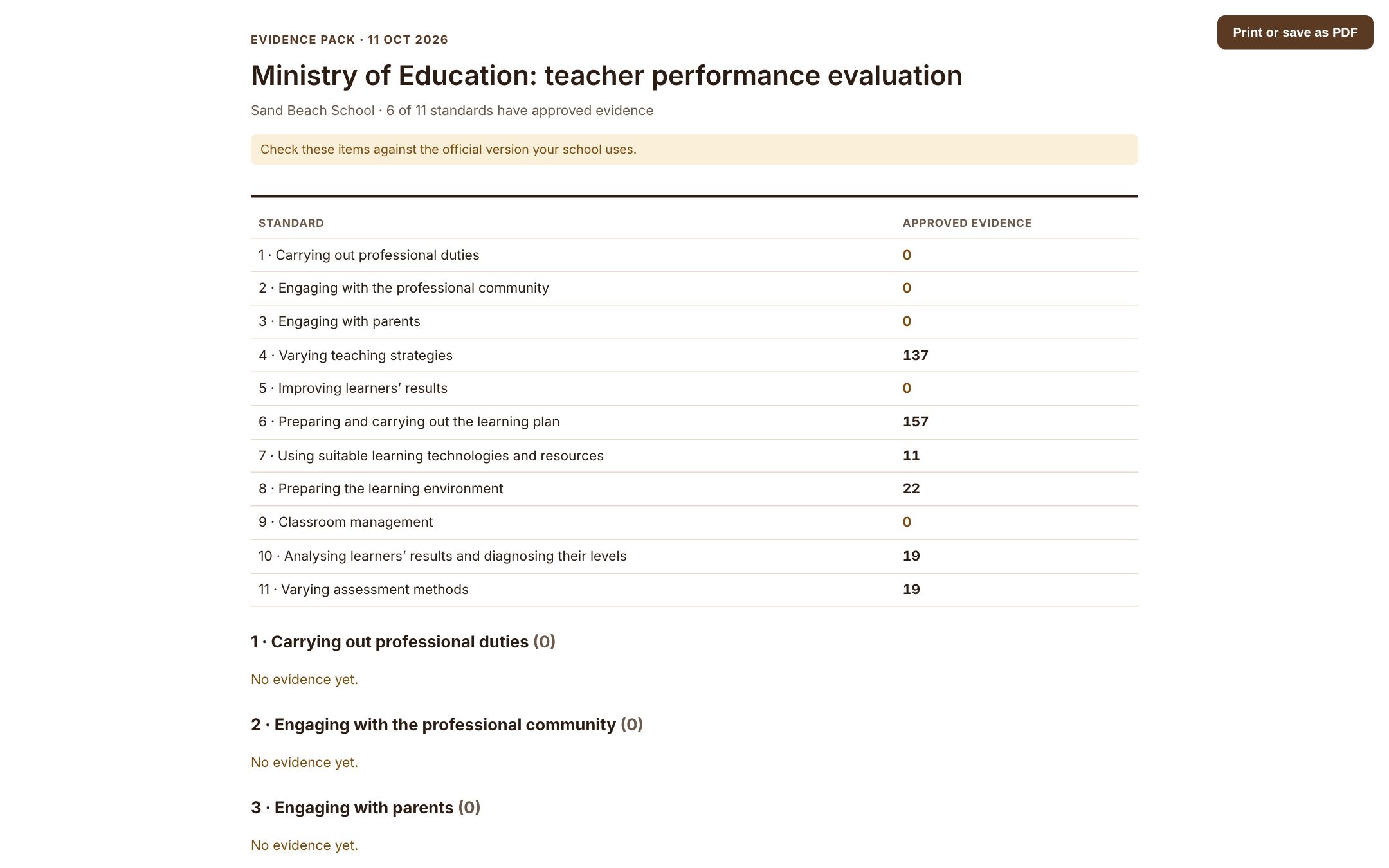Viewport: 1389px width, 868px height.
Task: Click the official version notice banner
Action: [x=694, y=149]
